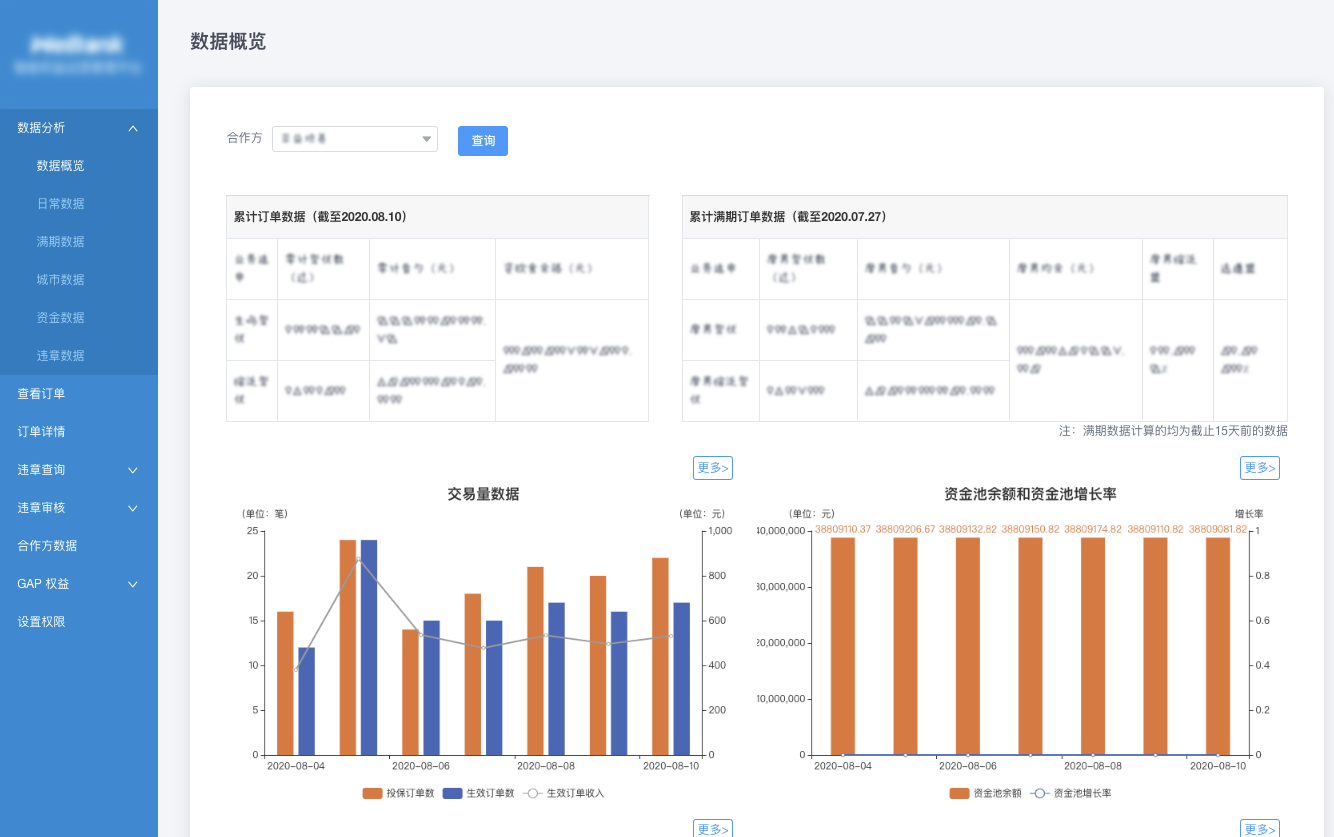Click the 资金池余额 orange legend swatch

tap(959, 793)
